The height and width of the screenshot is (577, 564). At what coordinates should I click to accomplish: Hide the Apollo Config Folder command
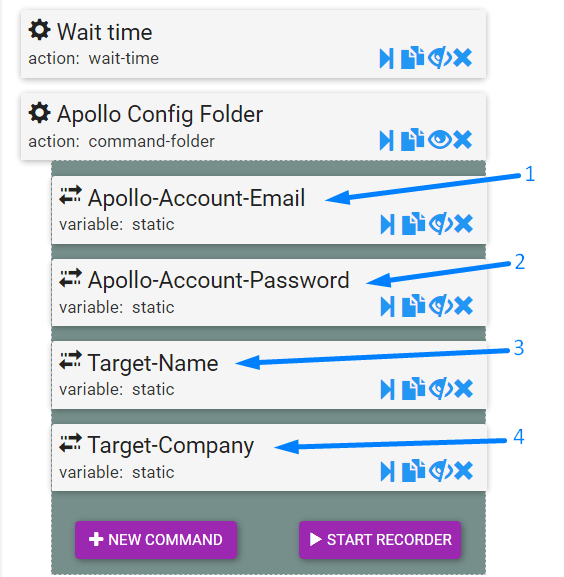click(440, 139)
